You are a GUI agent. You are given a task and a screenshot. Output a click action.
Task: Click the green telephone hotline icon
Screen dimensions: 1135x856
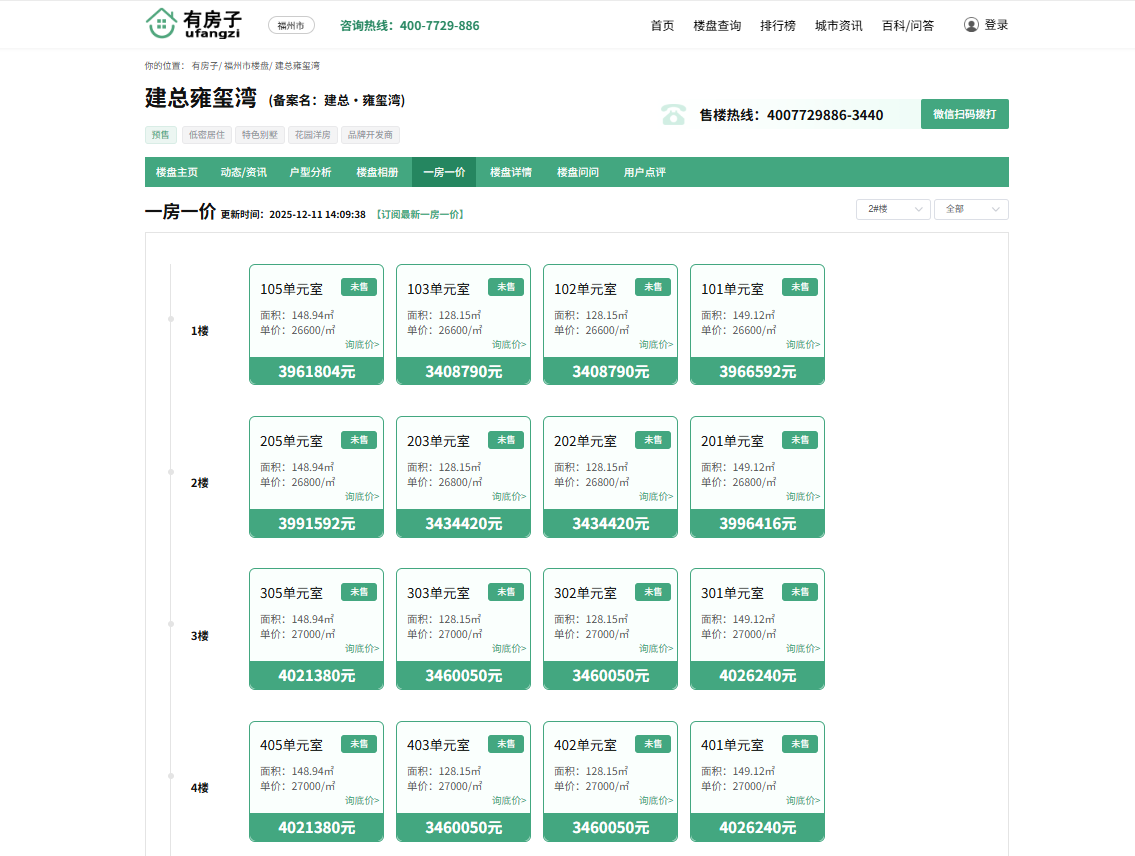pos(673,115)
